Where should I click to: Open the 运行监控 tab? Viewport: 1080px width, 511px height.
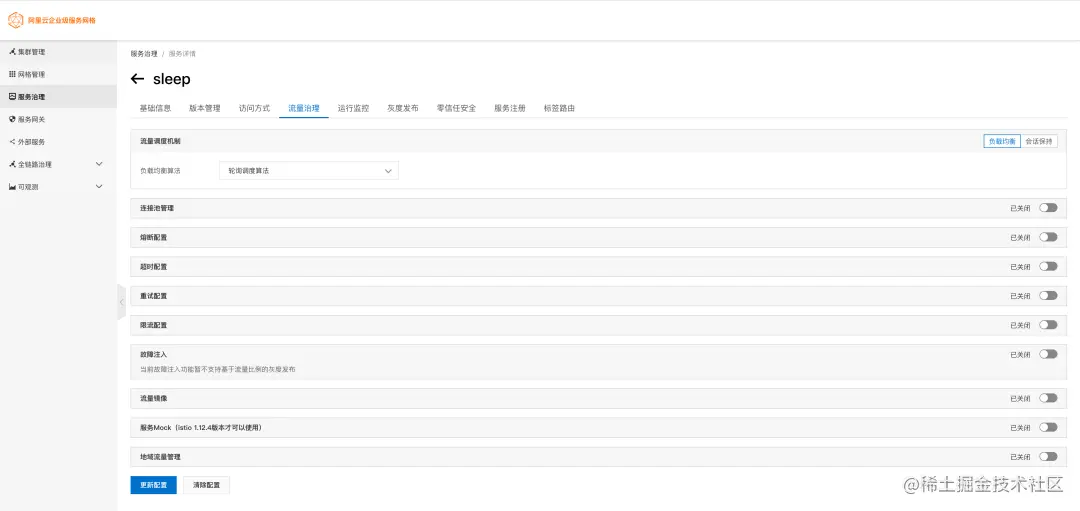click(353, 108)
